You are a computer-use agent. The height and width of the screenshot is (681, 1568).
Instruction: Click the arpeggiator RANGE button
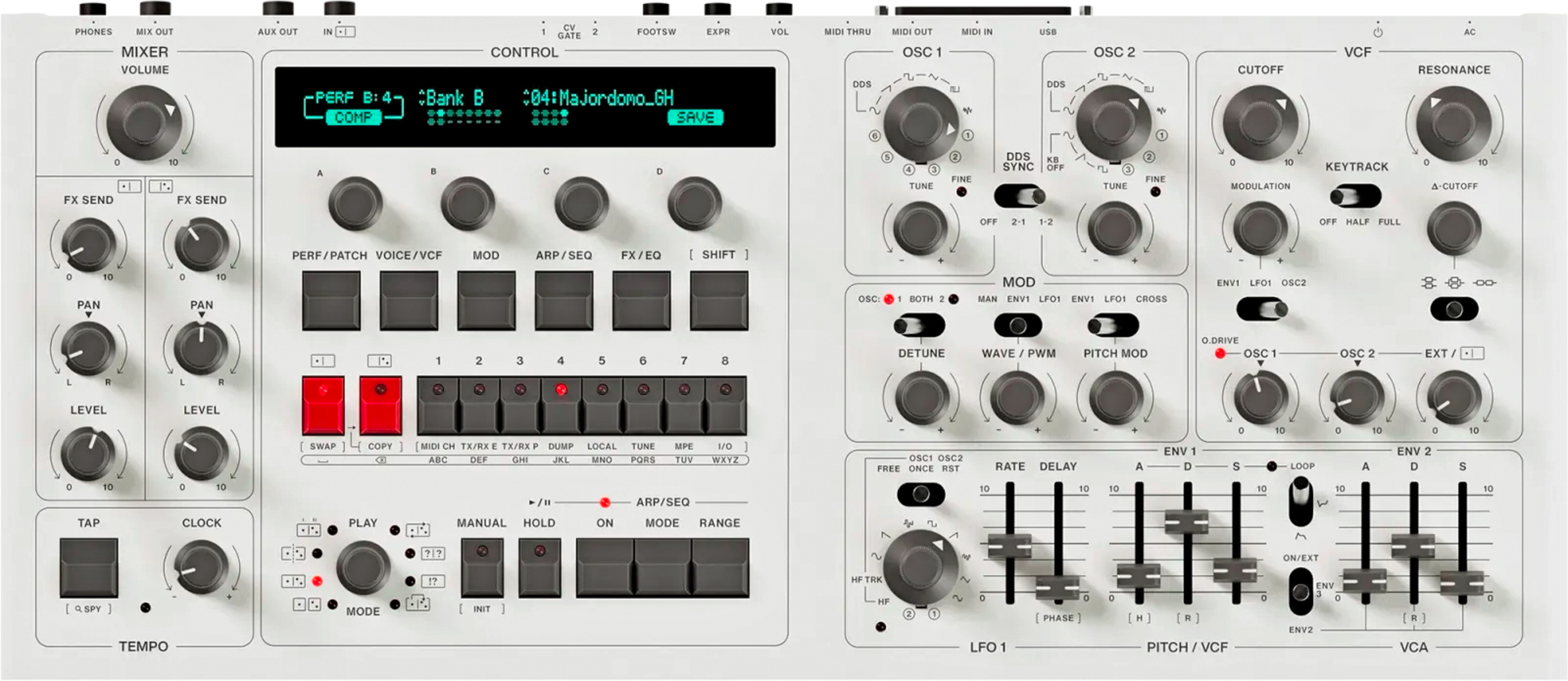(720, 567)
